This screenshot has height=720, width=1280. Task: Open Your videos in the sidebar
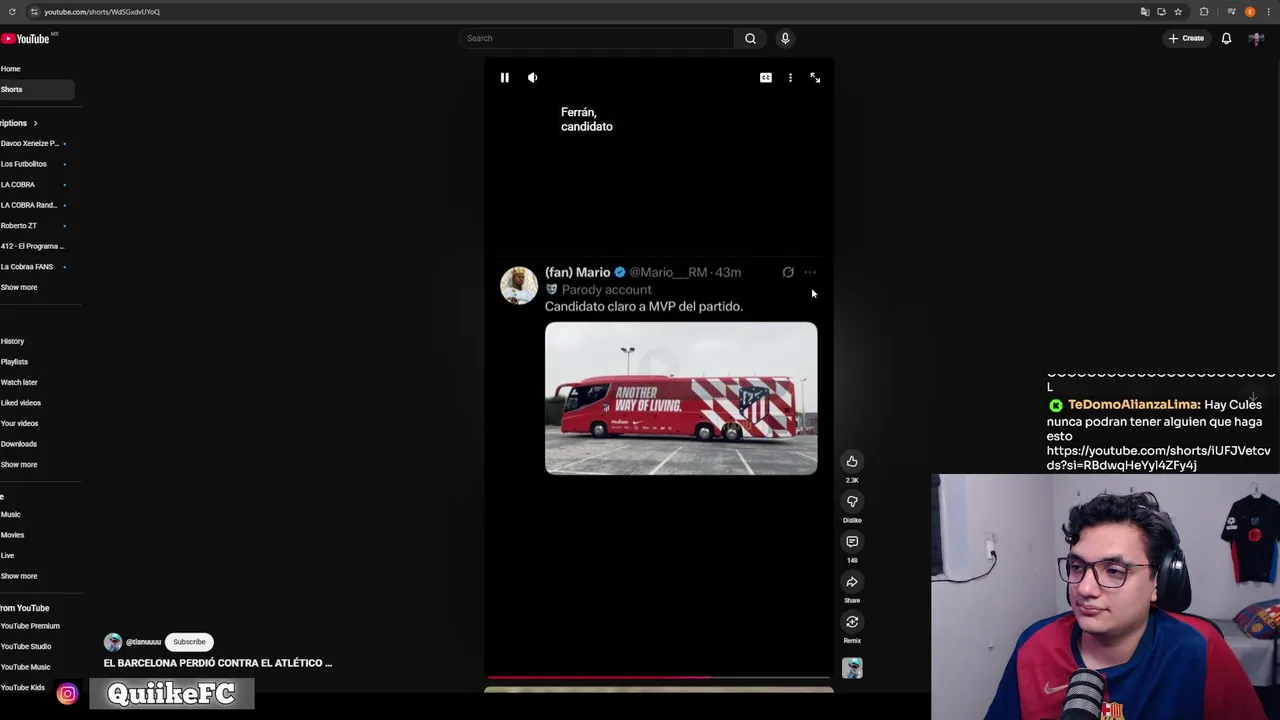coord(19,423)
